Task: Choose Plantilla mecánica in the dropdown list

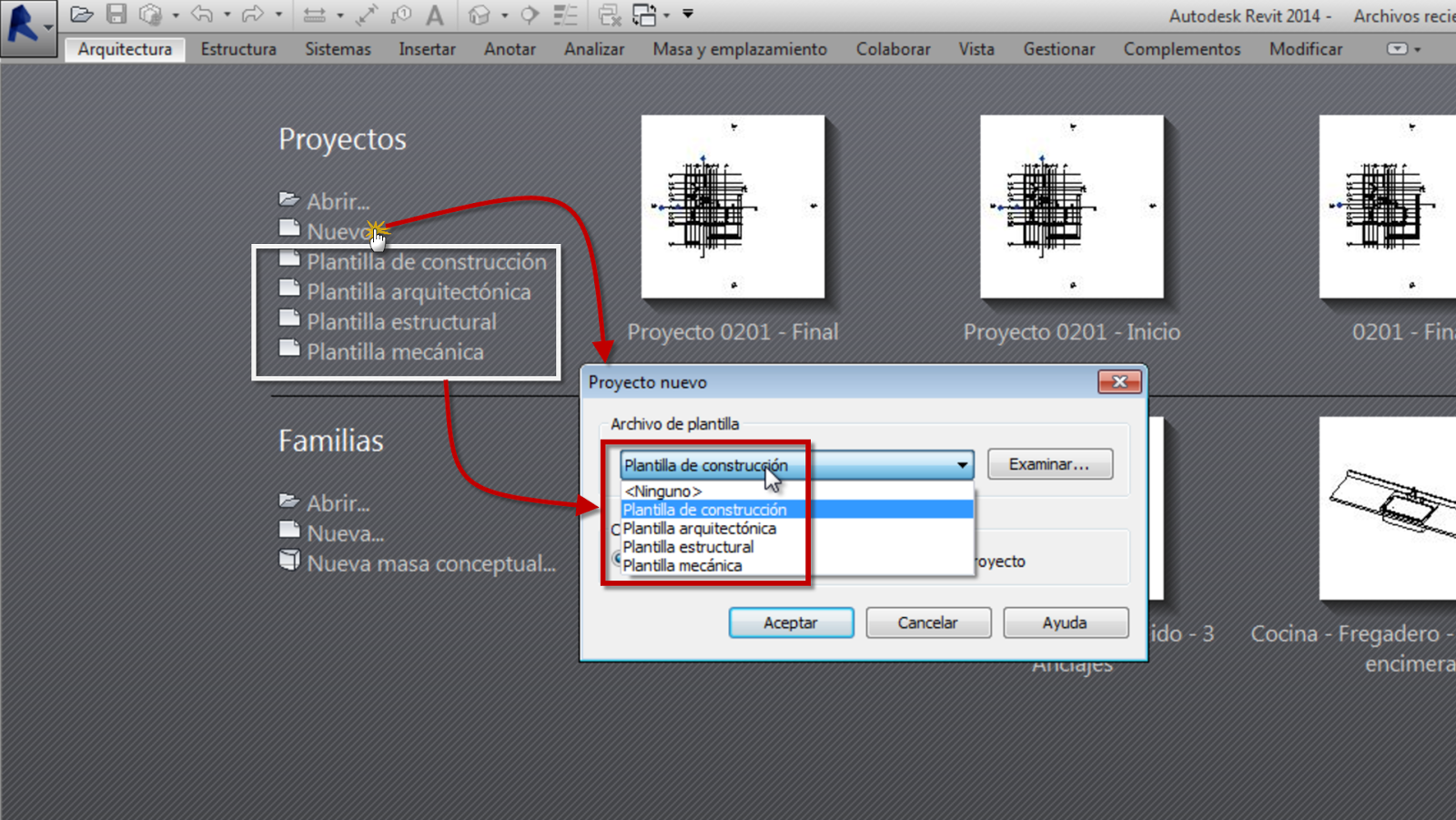Action: (796, 565)
